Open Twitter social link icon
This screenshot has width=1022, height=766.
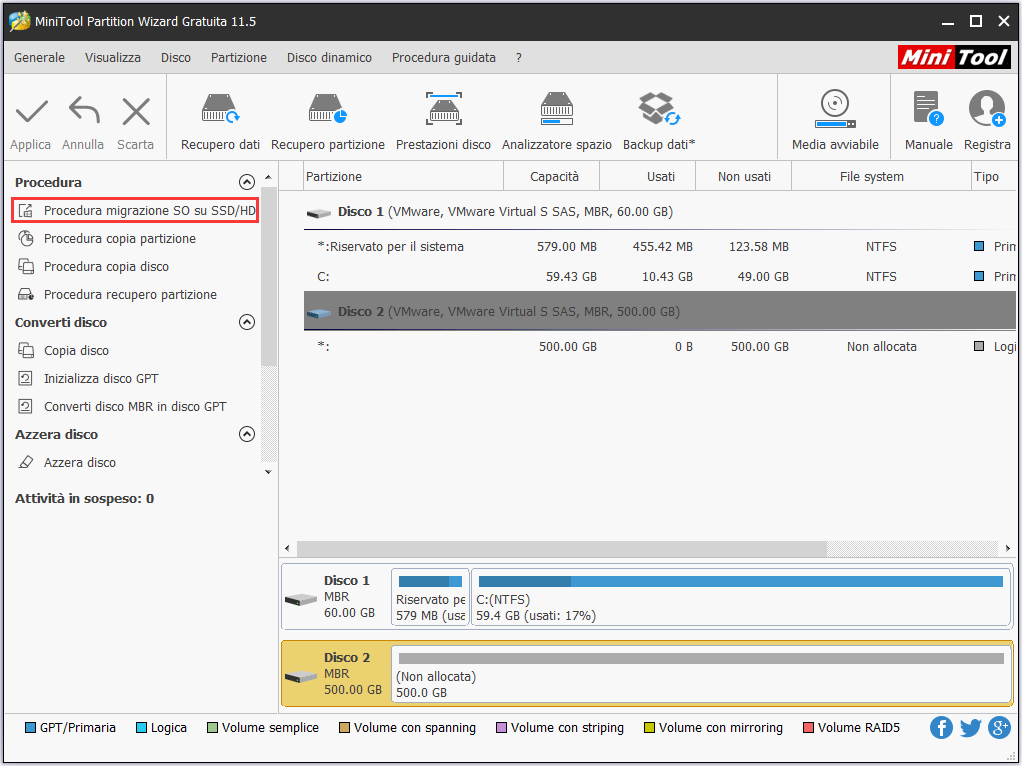[x=970, y=728]
